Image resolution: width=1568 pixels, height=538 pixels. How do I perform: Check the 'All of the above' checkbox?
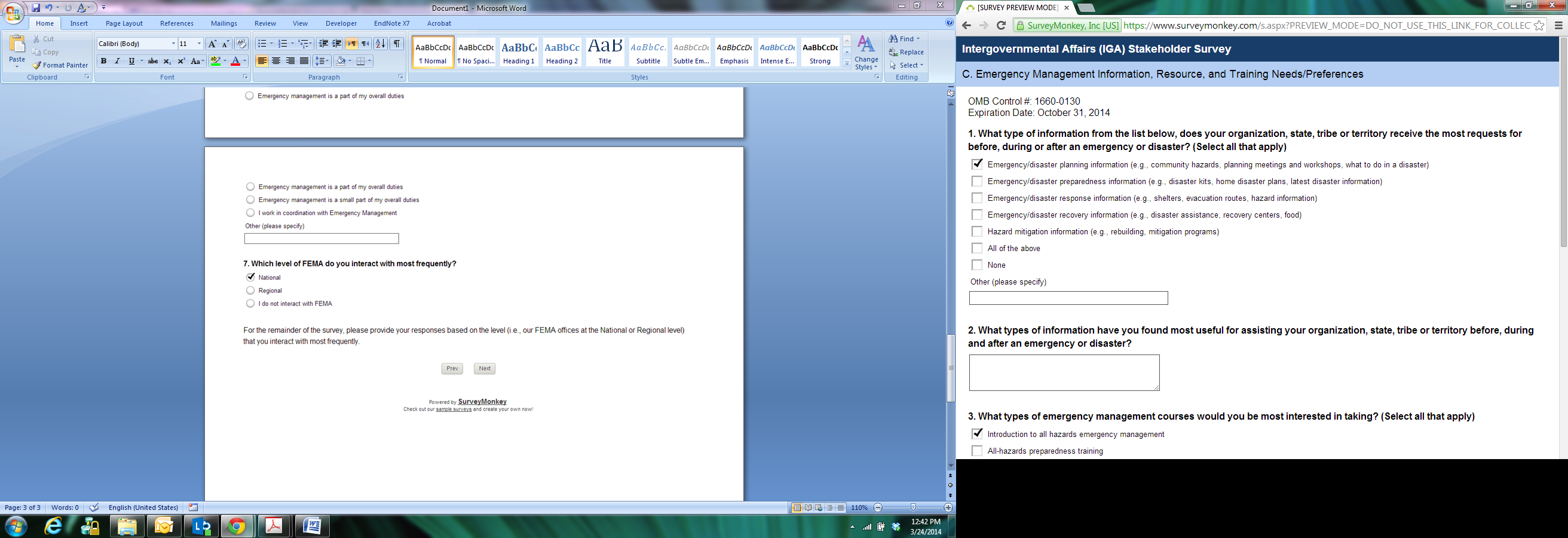[977, 248]
